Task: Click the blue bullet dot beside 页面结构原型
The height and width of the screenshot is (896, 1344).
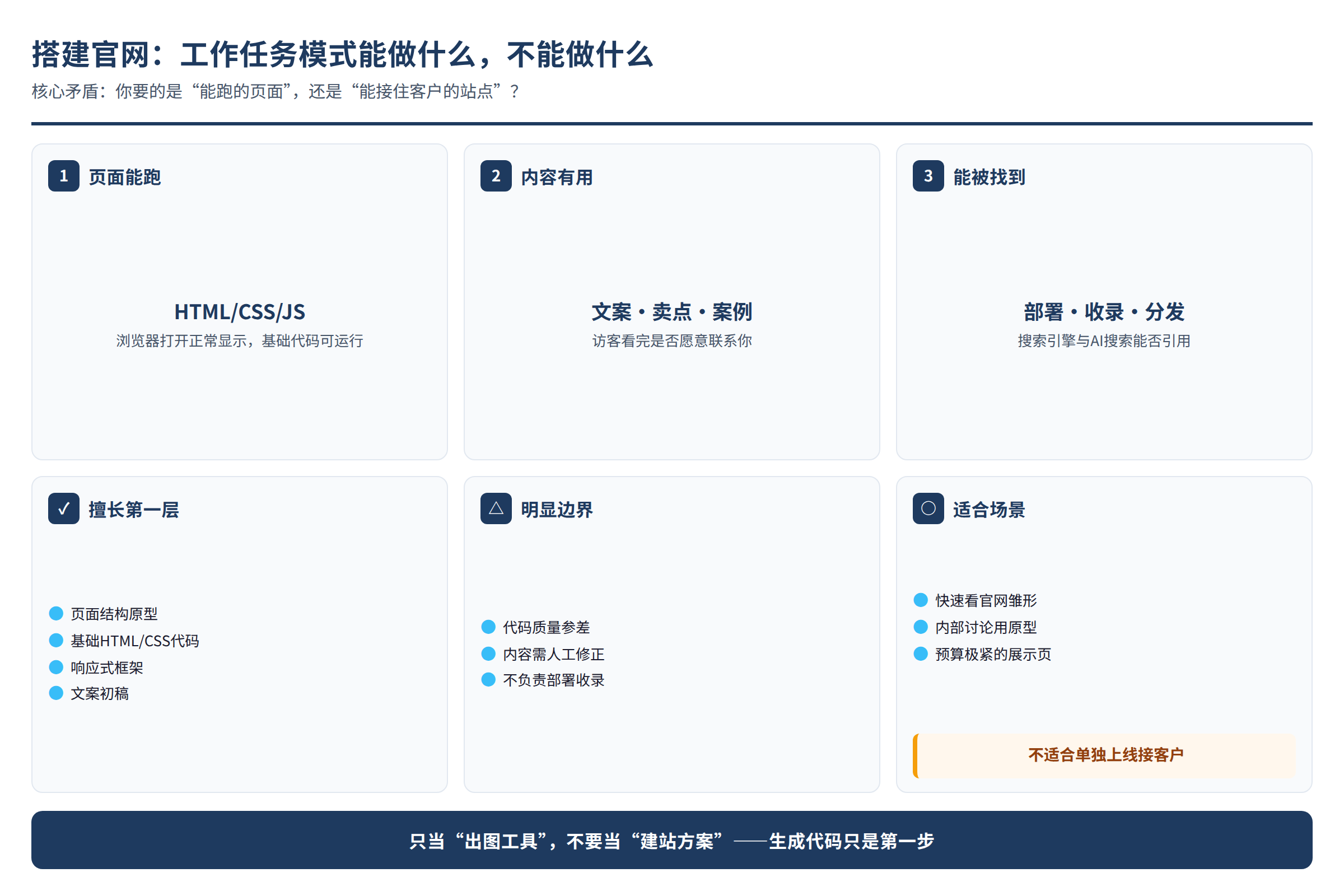Action: (x=56, y=614)
